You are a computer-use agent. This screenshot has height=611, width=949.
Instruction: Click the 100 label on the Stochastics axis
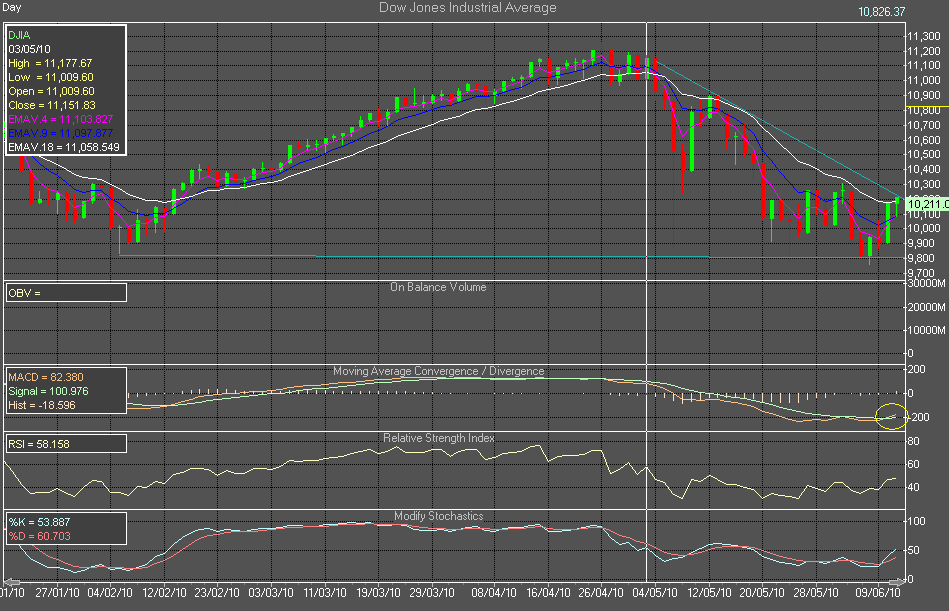(916, 521)
